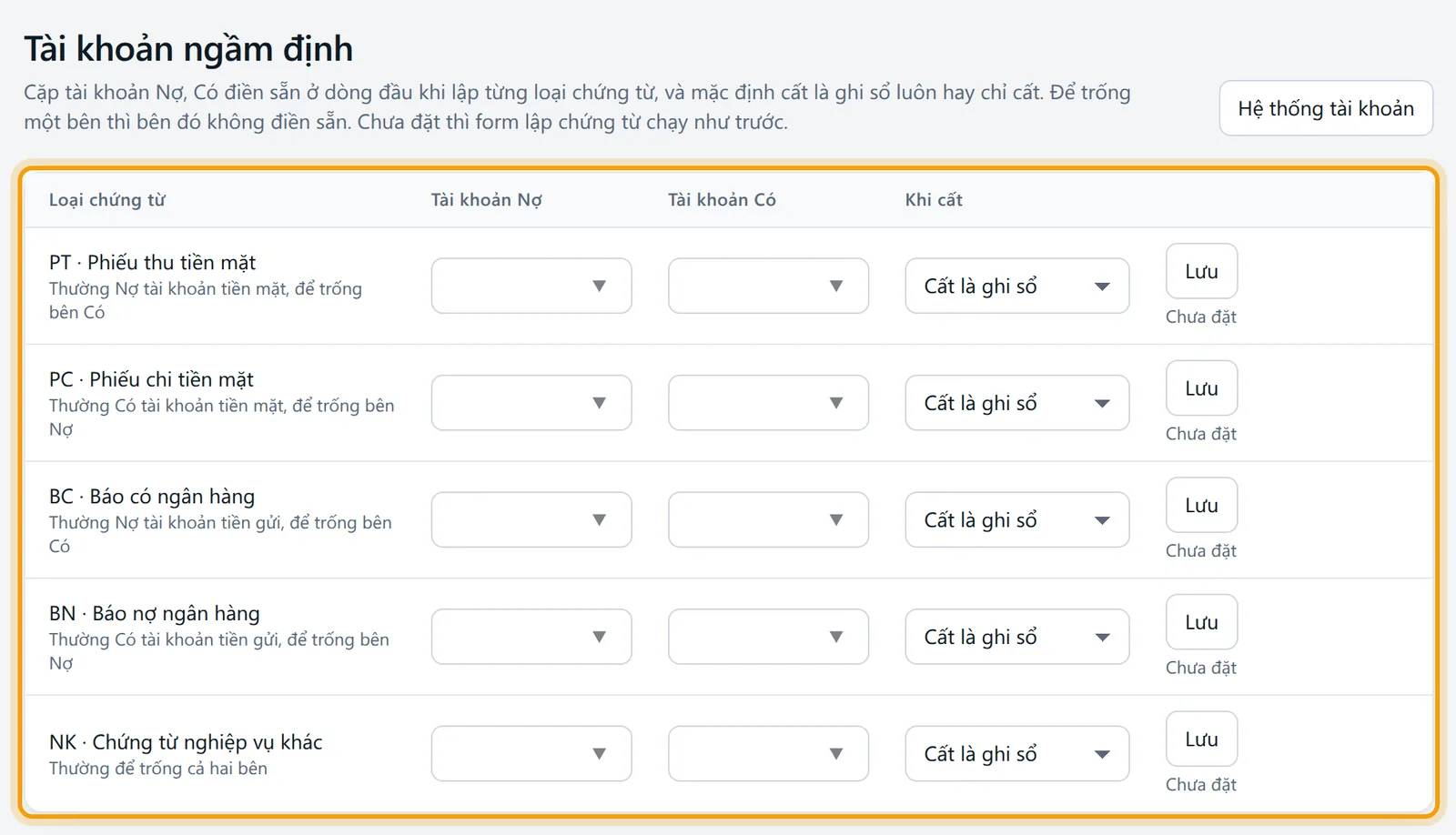Open Tài khoản Có dropdown for NK row
Image resolution: width=1456 pixels, height=835 pixels.
tap(768, 753)
